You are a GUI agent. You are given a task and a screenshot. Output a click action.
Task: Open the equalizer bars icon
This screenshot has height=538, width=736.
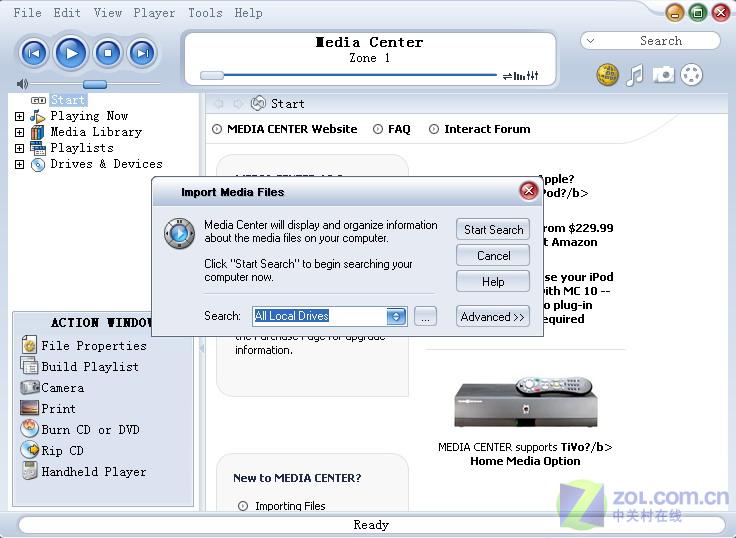pos(519,76)
